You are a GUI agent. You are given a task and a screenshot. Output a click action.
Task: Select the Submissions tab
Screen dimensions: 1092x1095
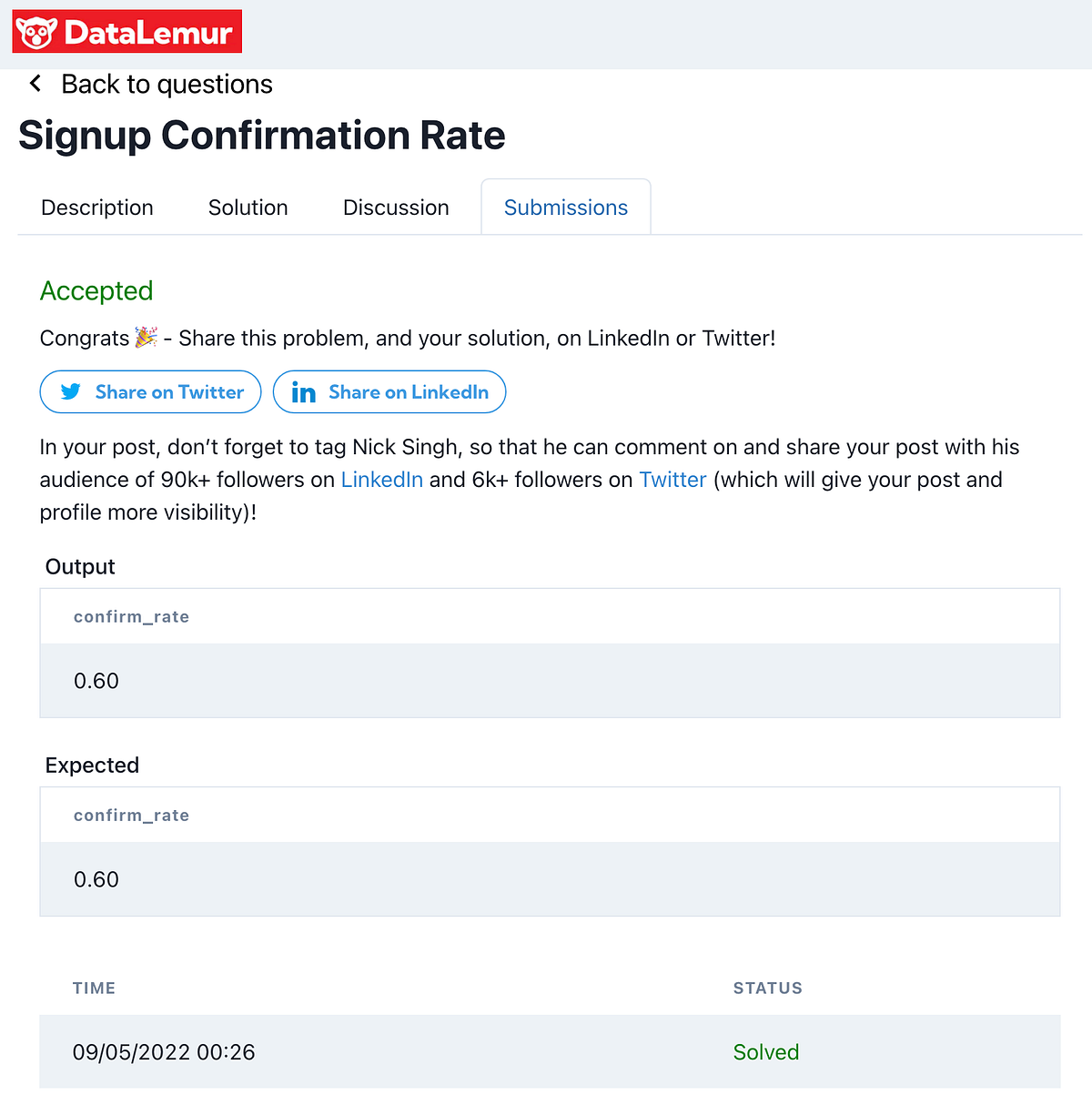[x=565, y=207]
